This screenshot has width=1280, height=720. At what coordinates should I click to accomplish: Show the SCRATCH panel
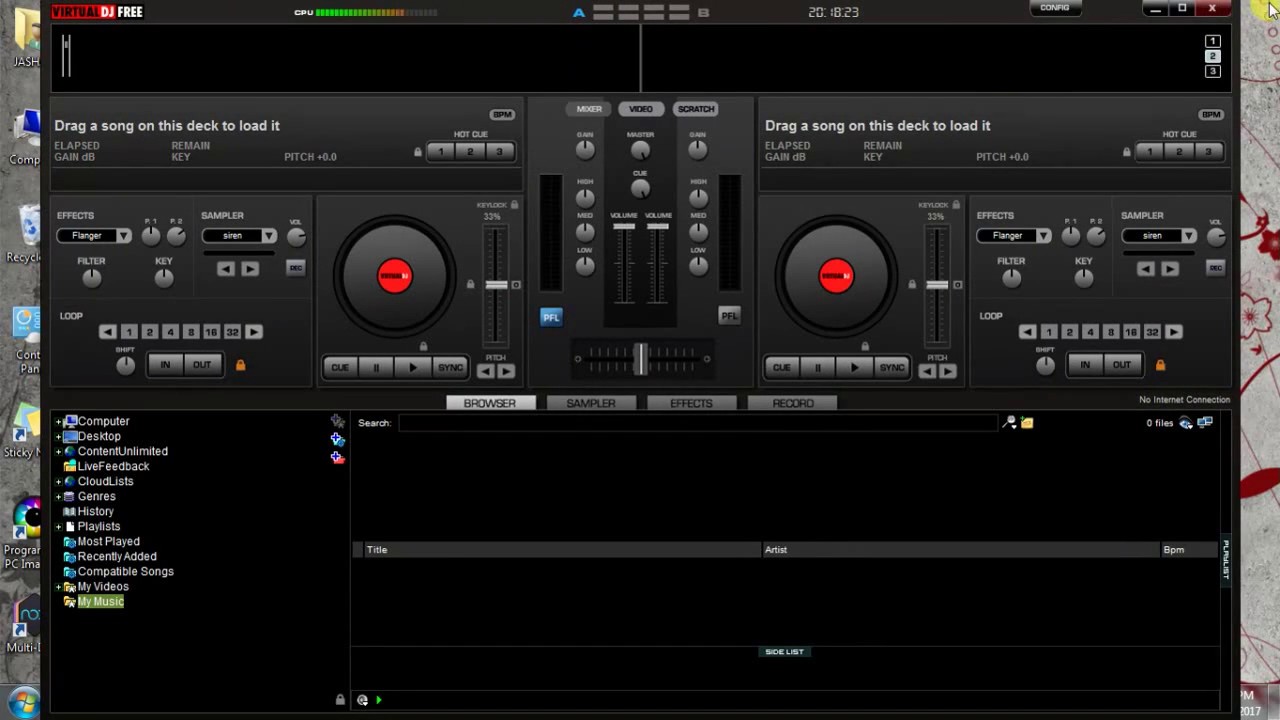pyautogui.click(x=696, y=109)
